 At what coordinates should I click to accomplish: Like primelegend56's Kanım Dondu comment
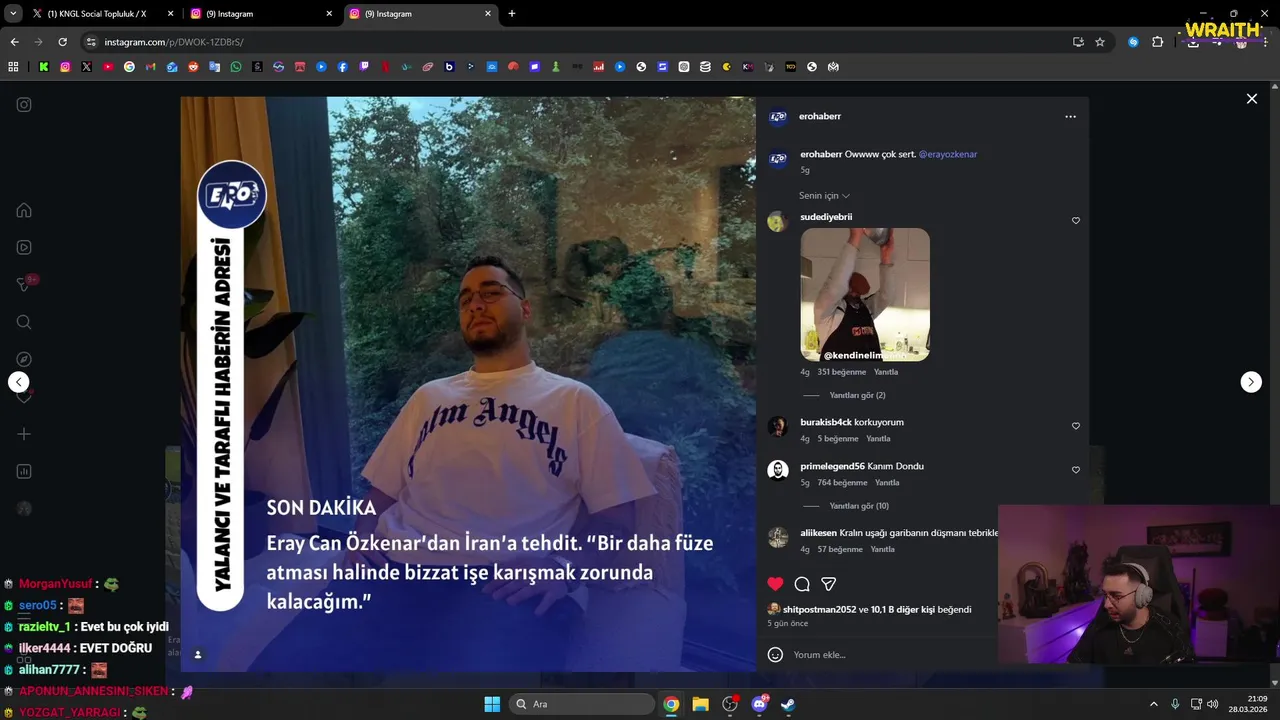tap(1076, 470)
